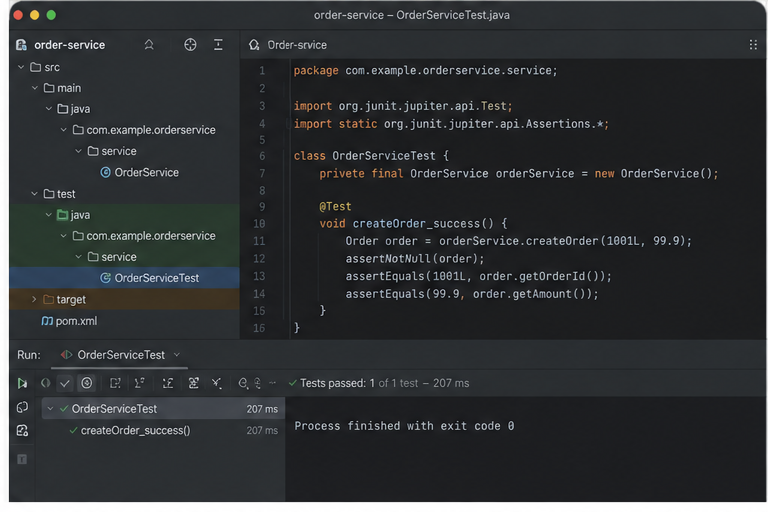Click the OrderService class icon in tree
768x512 pixels.
click(105, 172)
